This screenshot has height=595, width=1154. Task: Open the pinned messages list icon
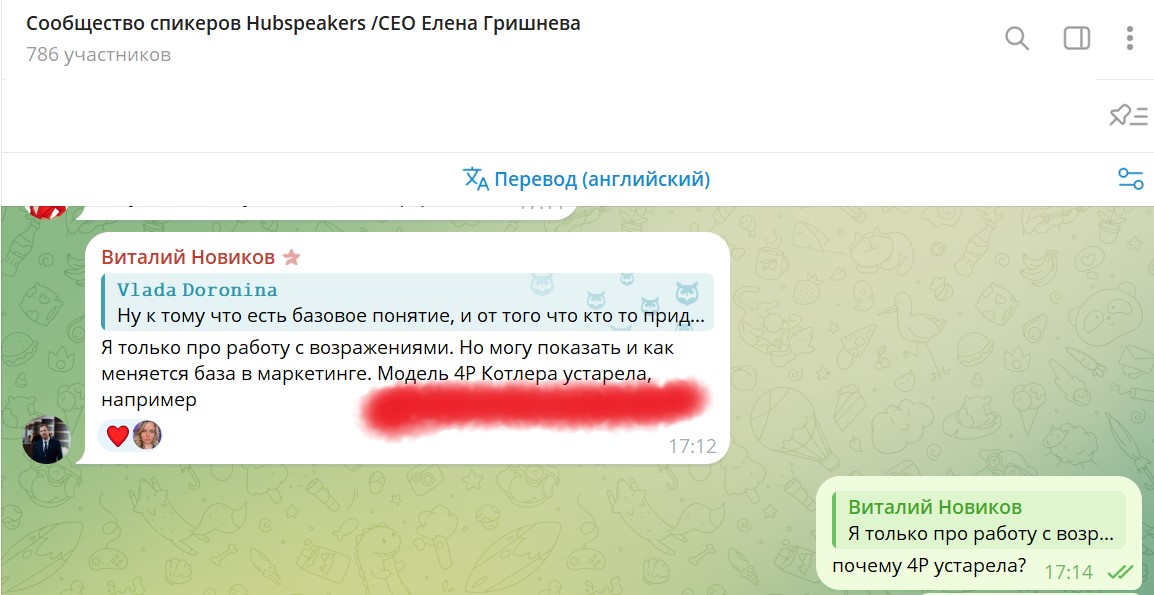1128,116
